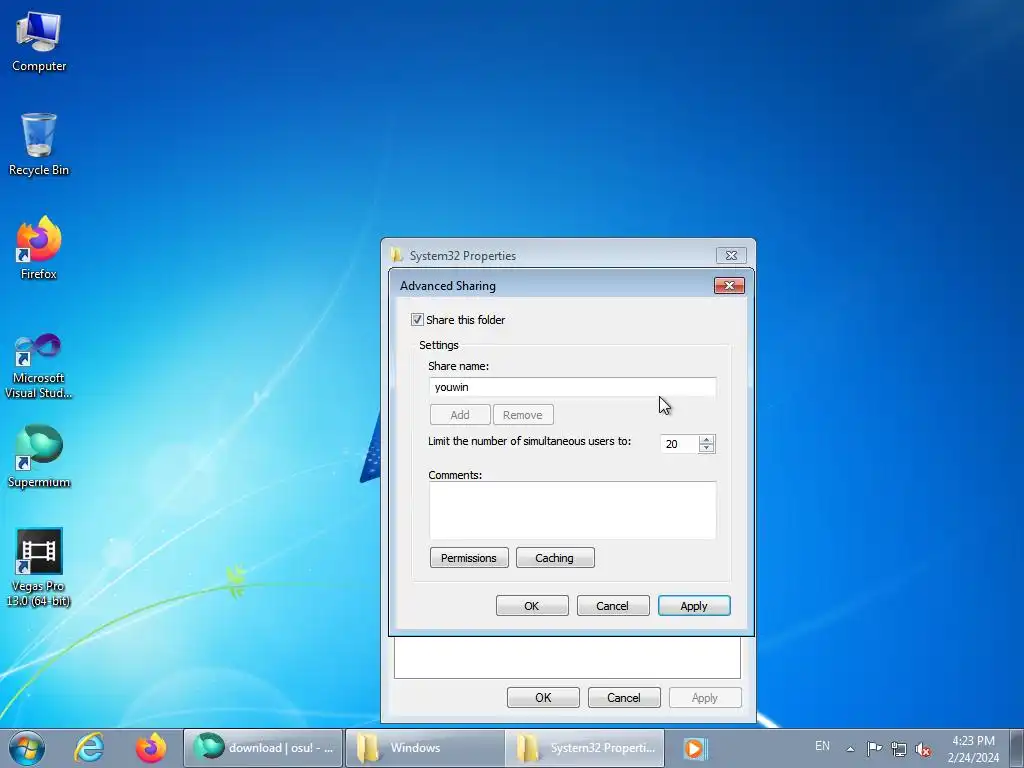Viewport: 1024px width, 768px height.
Task: Open the Windows Start menu orb
Action: [27, 748]
